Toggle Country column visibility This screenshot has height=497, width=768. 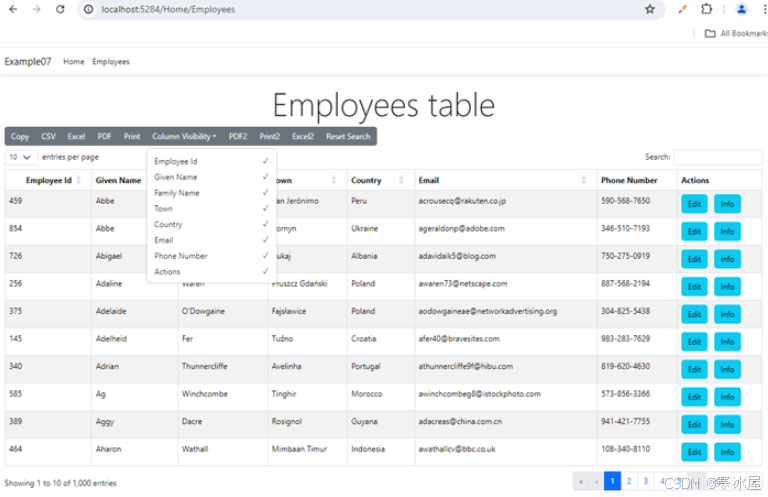point(212,224)
